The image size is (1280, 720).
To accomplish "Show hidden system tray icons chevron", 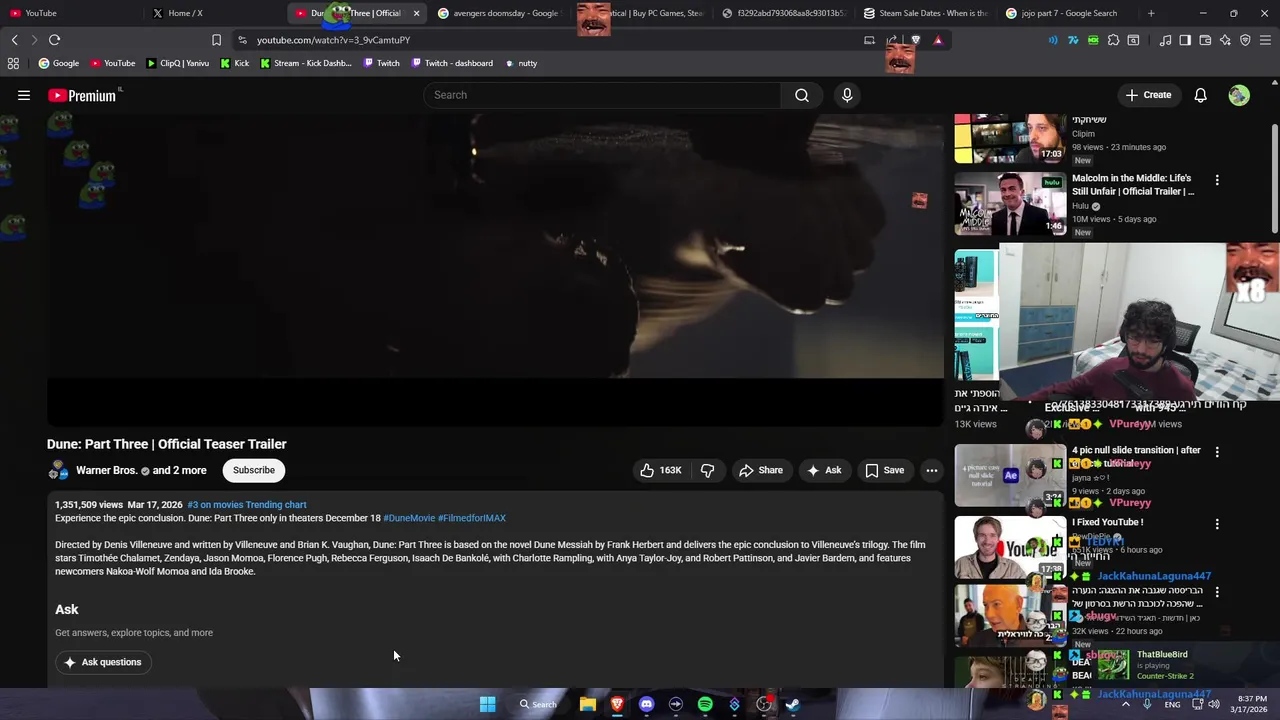I will pyautogui.click(x=1125, y=704).
